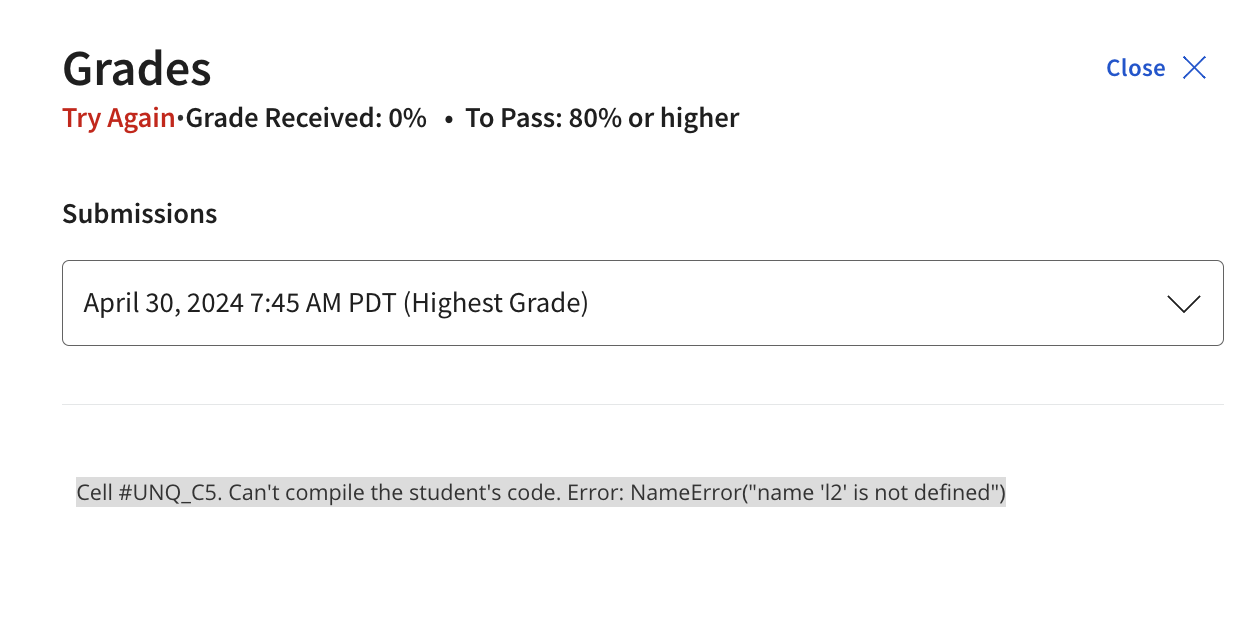Click the Close link text
This screenshot has width=1254, height=620.
pos(1135,68)
